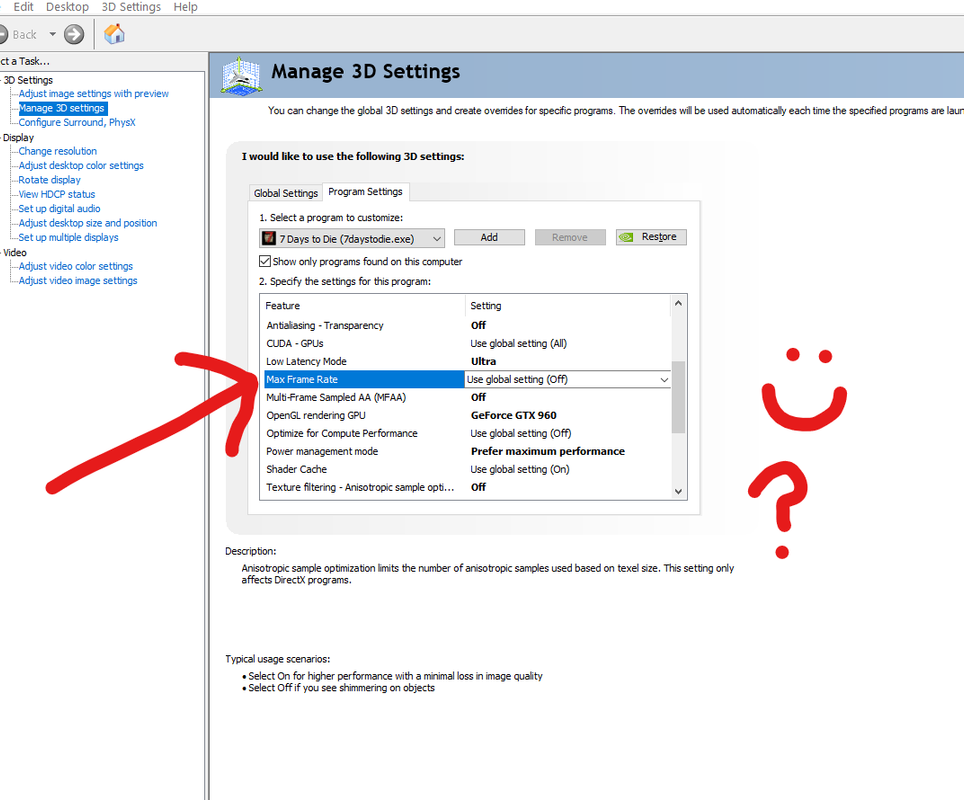Click the GeForce GTX 960 value
This screenshot has width=964, height=800.
pos(513,415)
